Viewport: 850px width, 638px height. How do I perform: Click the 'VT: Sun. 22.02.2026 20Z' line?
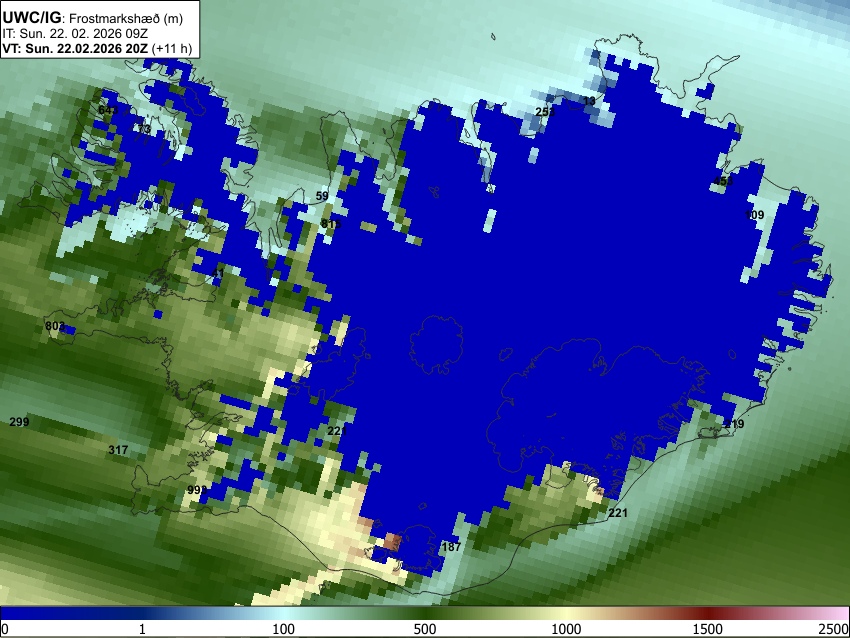coord(75,48)
